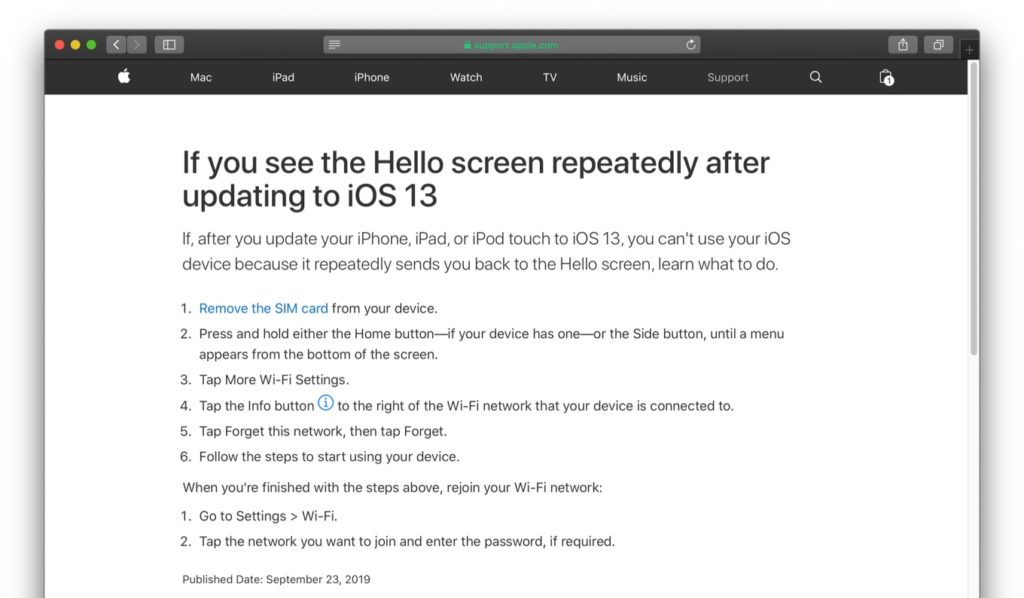Viewport: 1024px width, 598px height.
Task: Open the Share menu icon
Action: [903, 44]
